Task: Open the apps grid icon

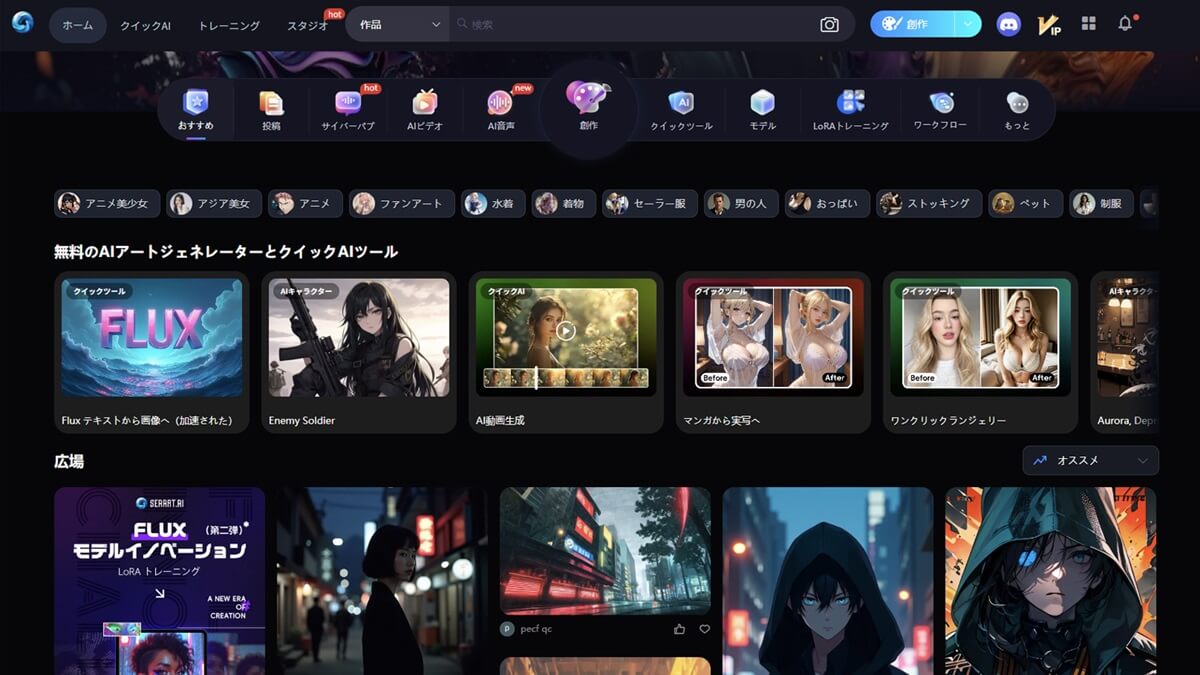Action: click(1089, 24)
